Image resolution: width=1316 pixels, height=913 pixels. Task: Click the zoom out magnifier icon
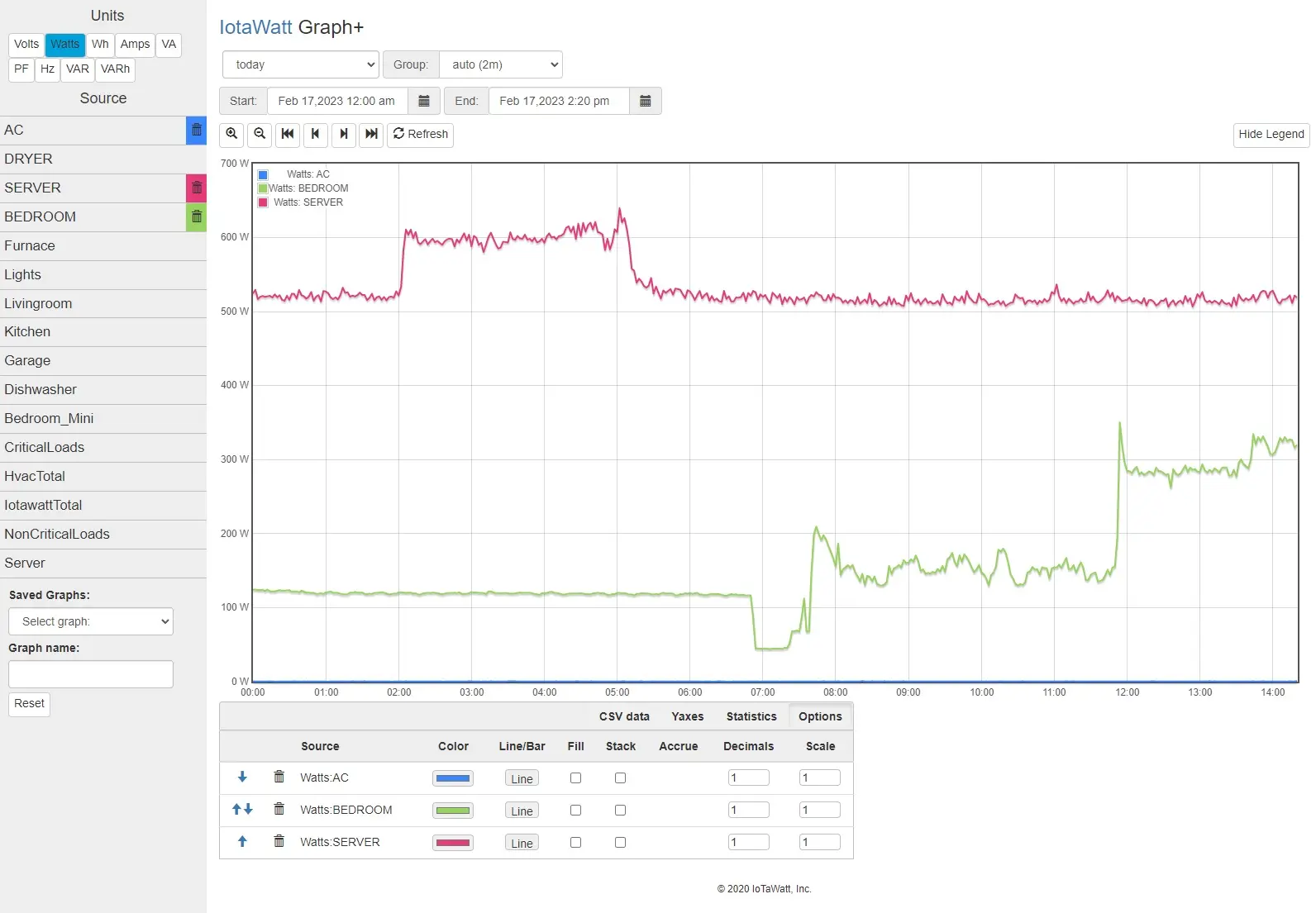tap(260, 134)
